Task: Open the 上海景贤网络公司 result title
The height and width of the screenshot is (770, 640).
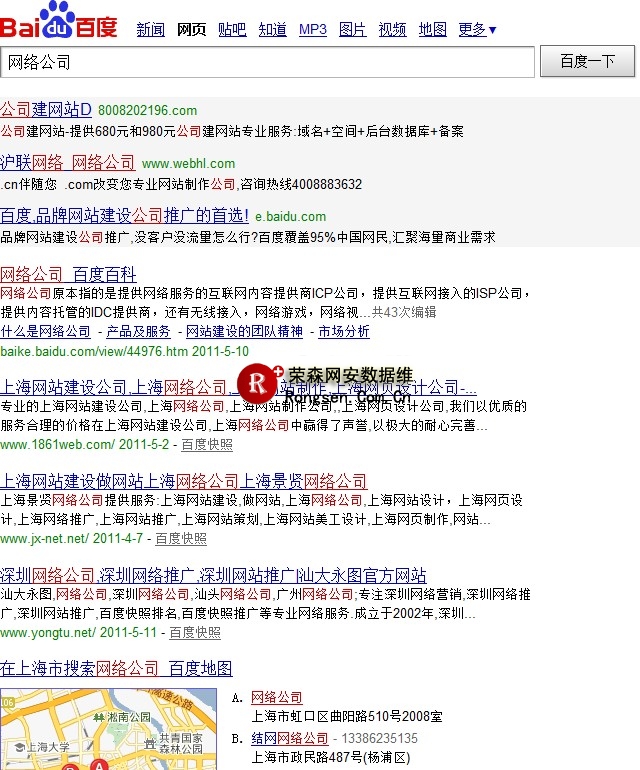Action: pos(183,481)
